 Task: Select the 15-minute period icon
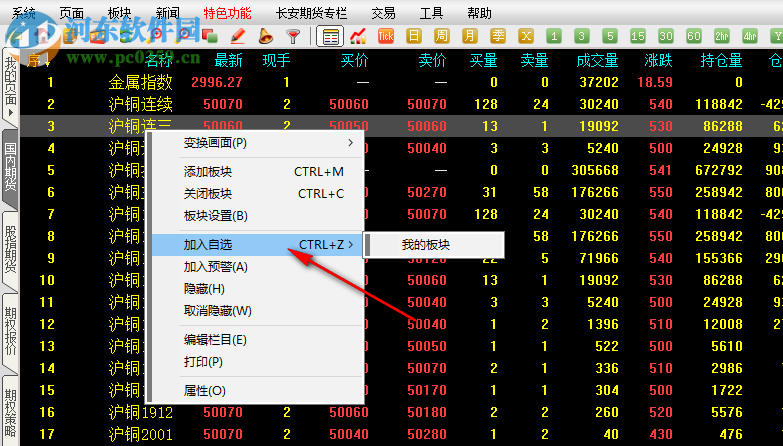click(638, 36)
